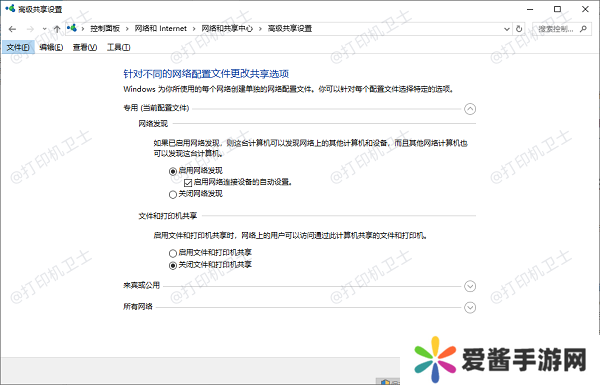Open chevron after 控制面板 breadcrumb
The height and width of the screenshot is (385, 600).
(127, 29)
